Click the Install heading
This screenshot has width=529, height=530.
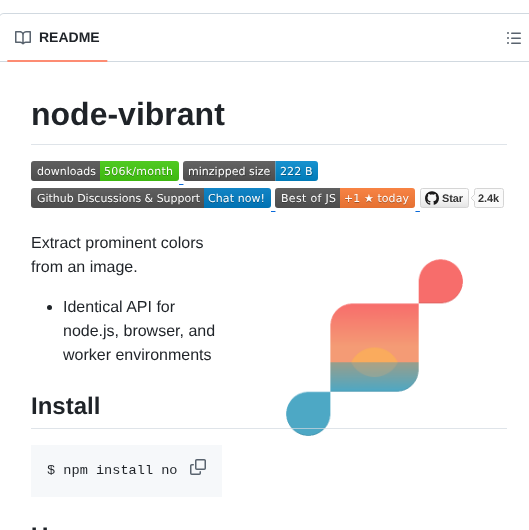(66, 406)
